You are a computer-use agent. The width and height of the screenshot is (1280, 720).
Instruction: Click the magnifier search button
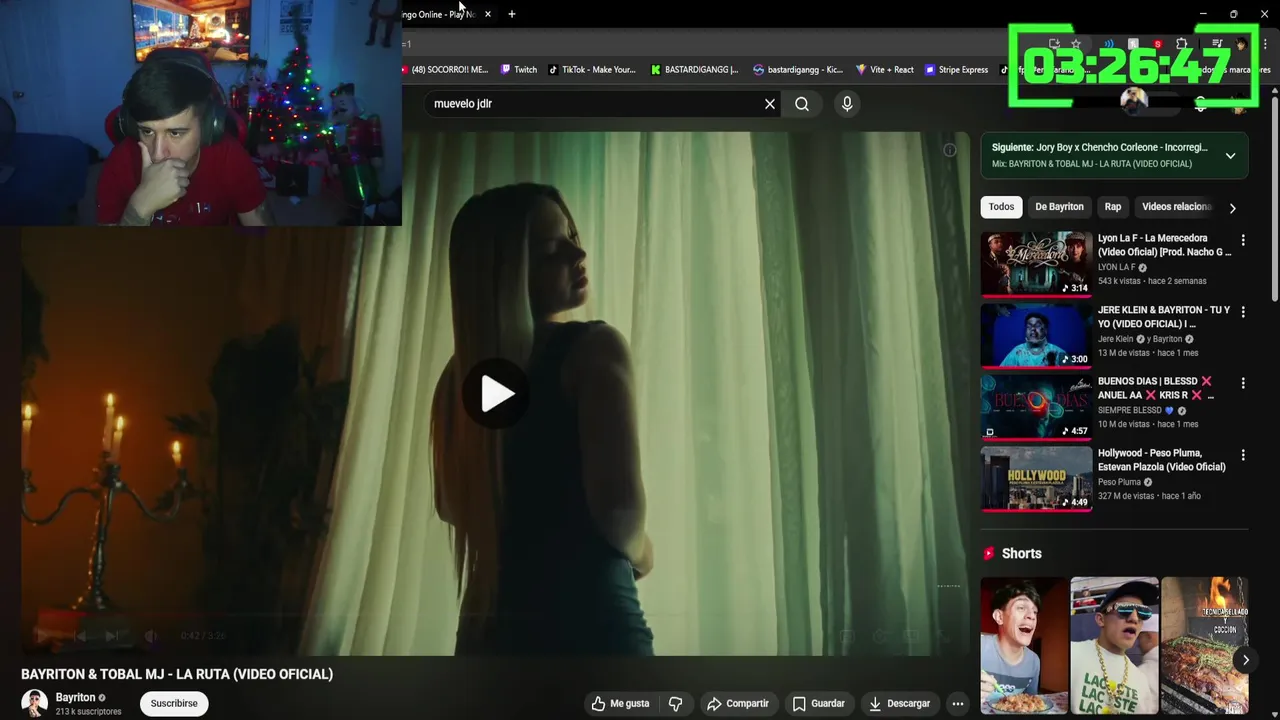(x=802, y=104)
